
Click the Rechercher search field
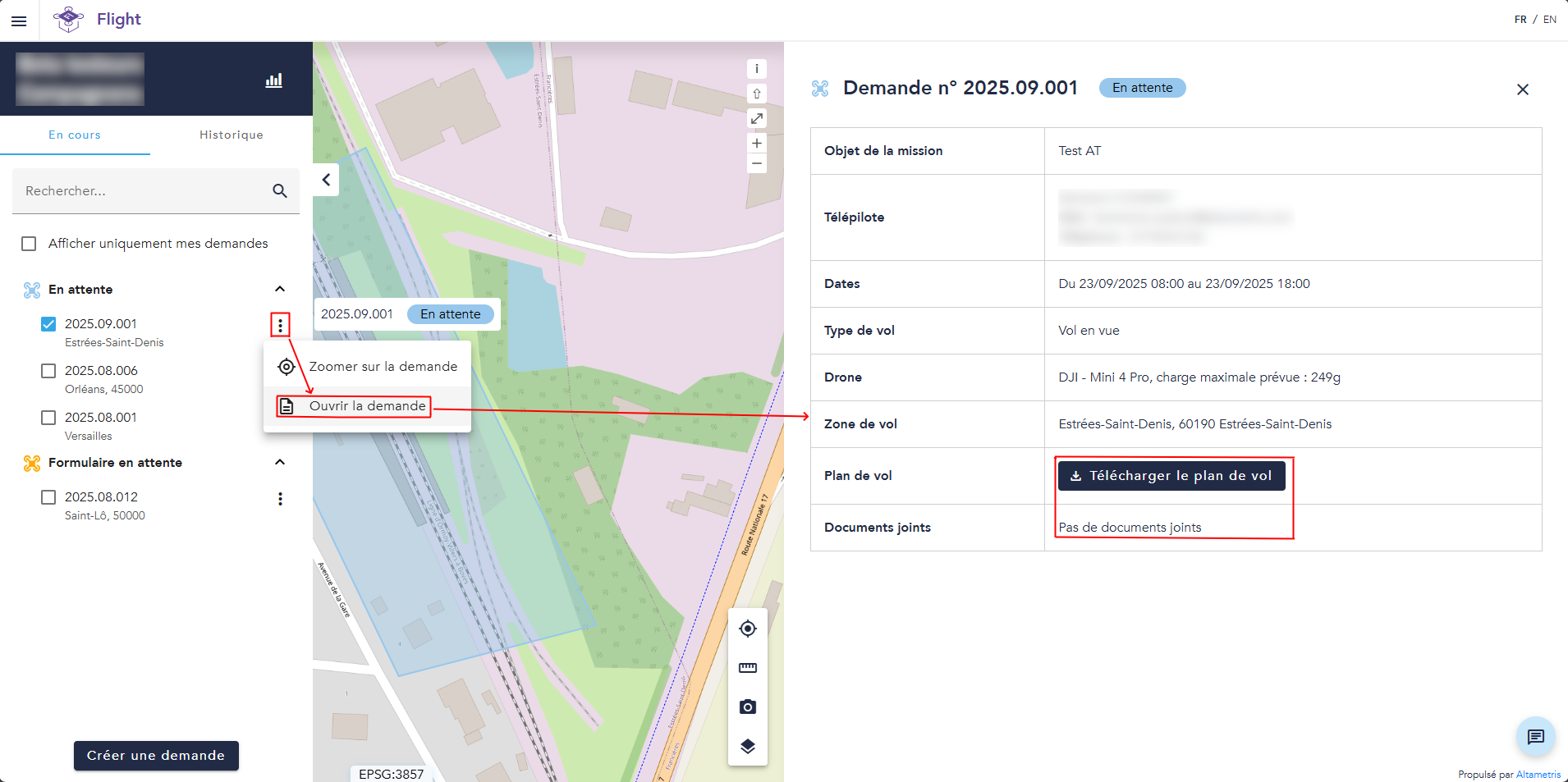tap(144, 191)
